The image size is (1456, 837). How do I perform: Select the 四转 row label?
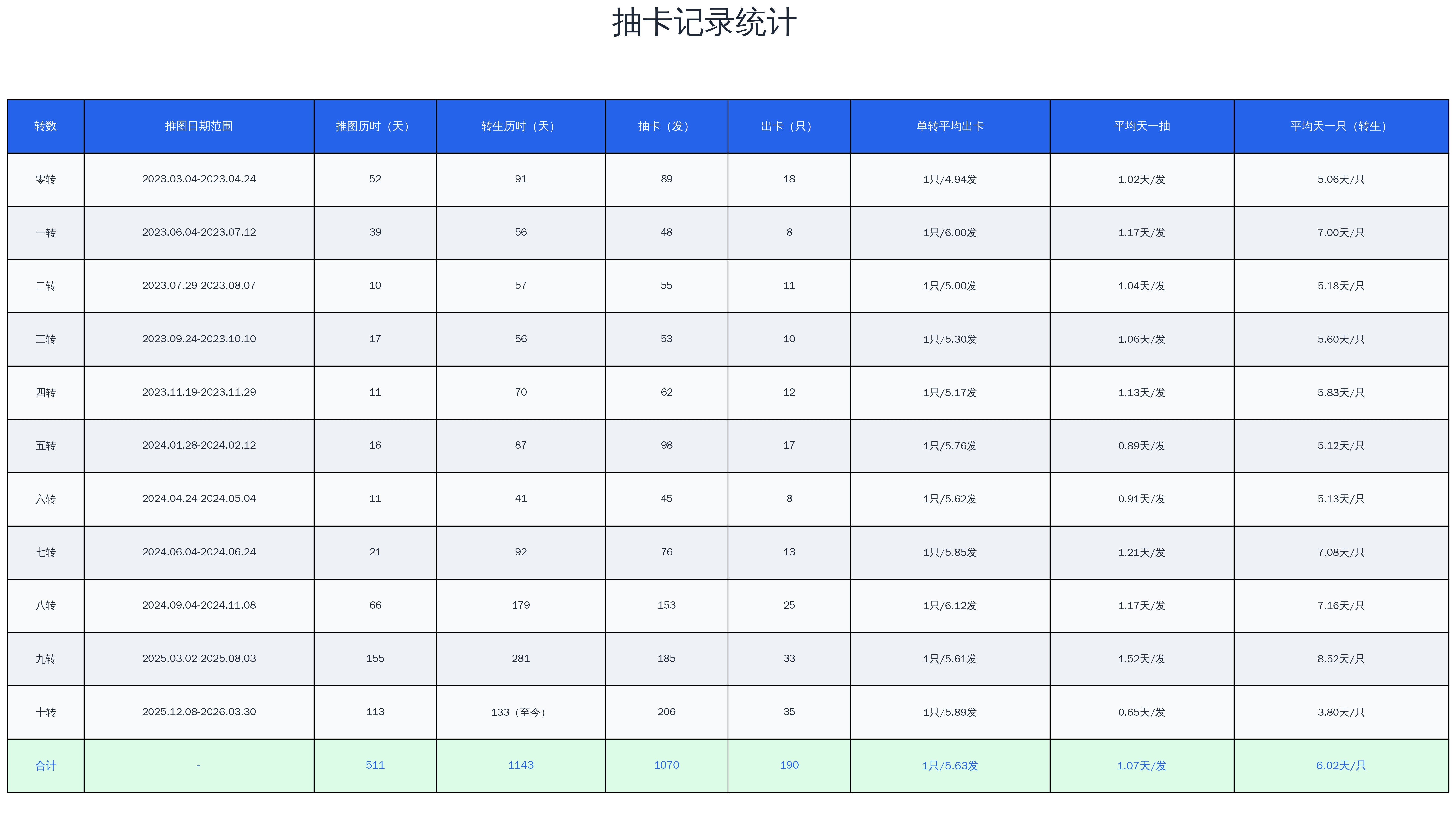tap(45, 393)
